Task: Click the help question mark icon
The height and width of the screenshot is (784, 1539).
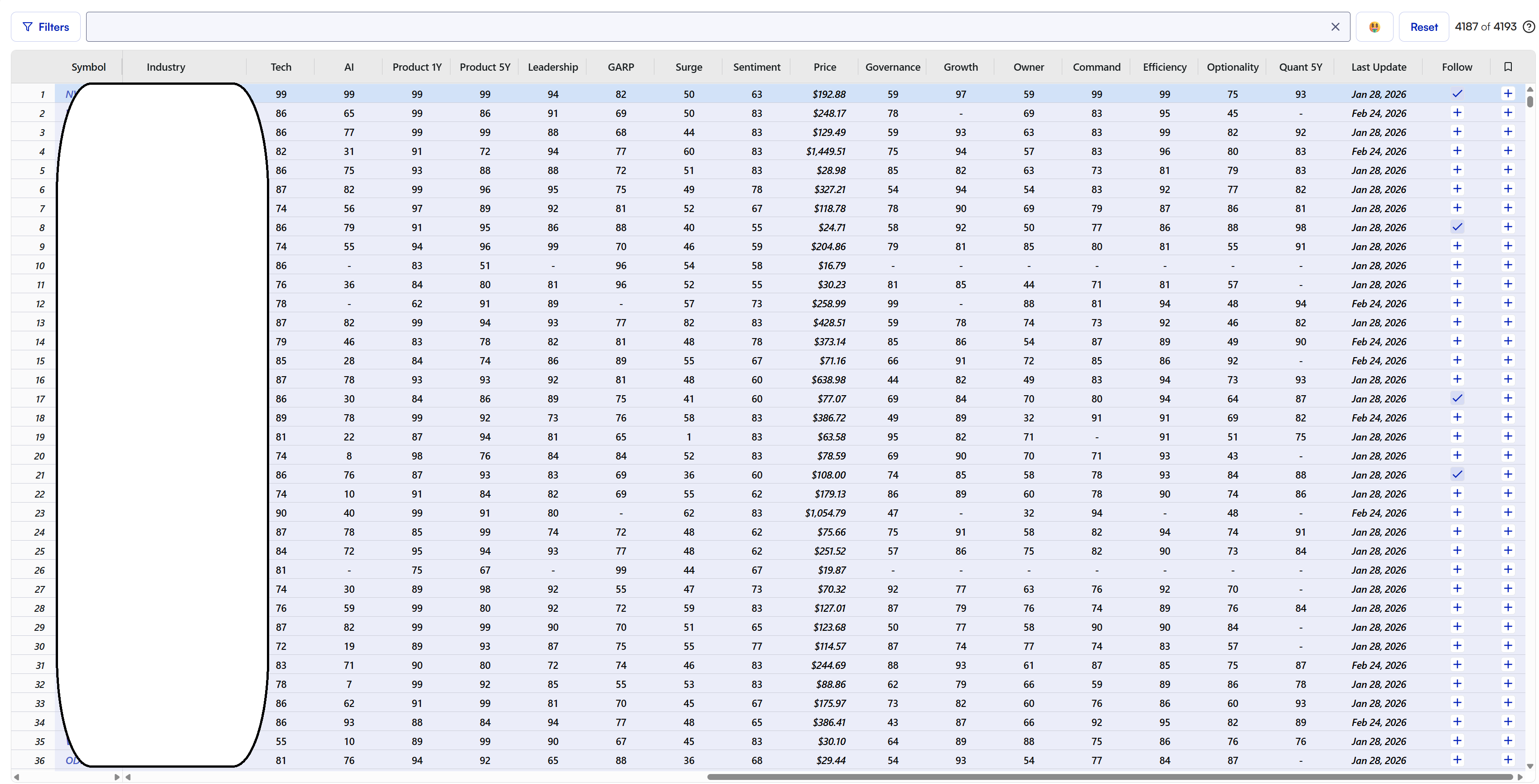Action: [1528, 27]
